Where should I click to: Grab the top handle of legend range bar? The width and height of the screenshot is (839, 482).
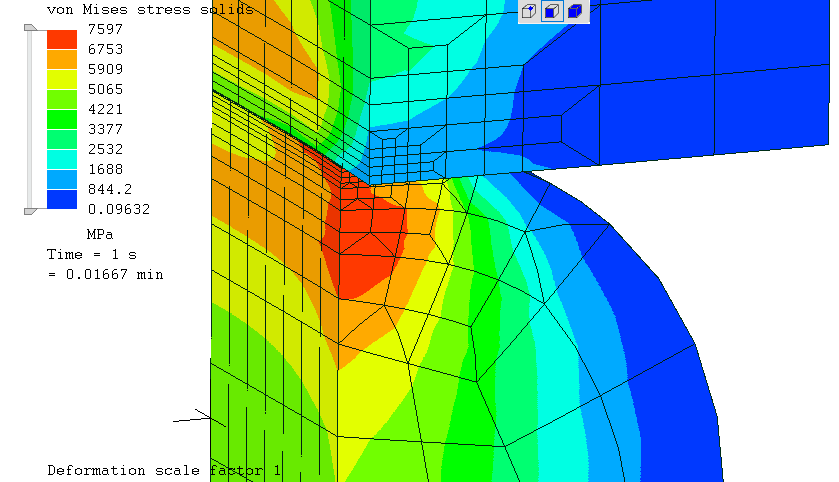point(30,28)
